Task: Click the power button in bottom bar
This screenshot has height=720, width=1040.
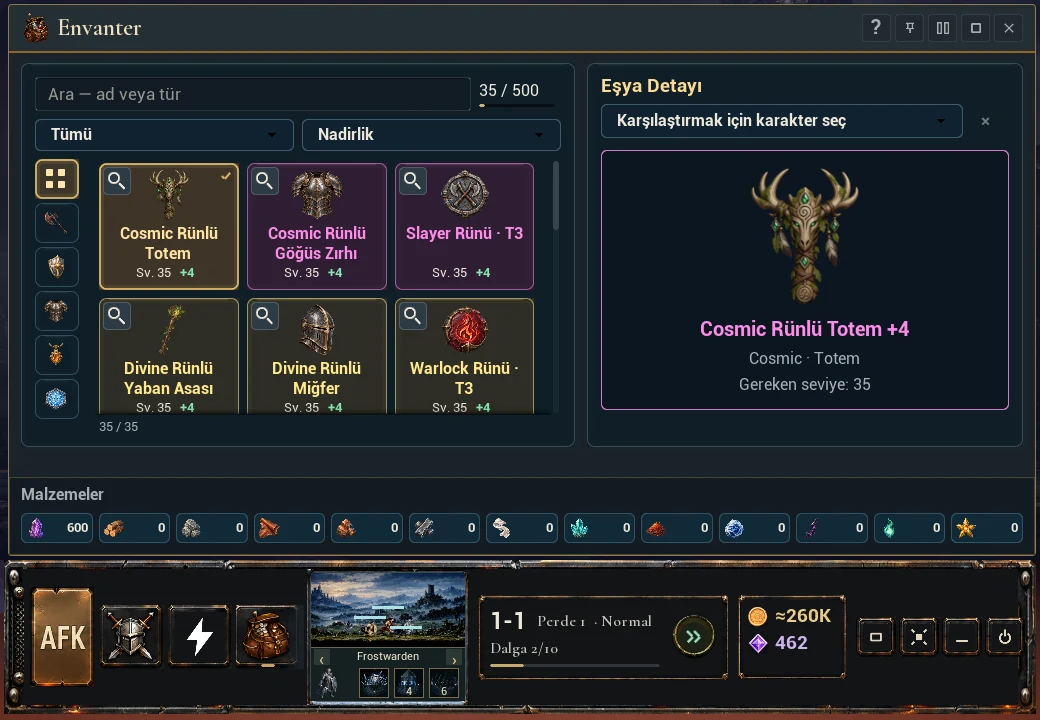Action: 1005,637
